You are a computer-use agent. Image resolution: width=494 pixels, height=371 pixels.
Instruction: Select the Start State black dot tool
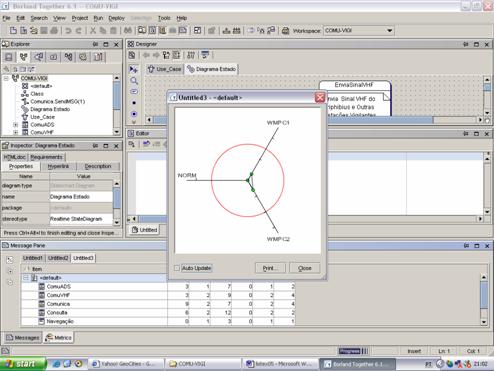tap(134, 103)
